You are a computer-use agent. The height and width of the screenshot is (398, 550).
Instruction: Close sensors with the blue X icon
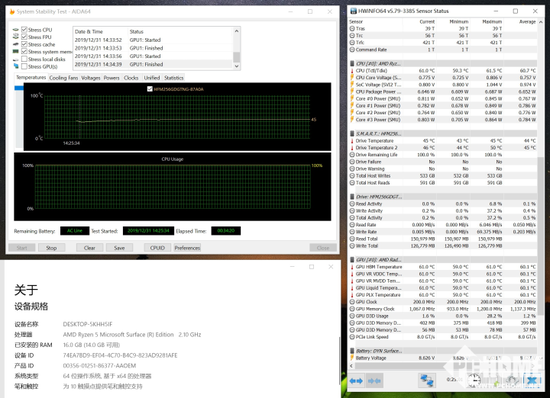(x=532, y=380)
